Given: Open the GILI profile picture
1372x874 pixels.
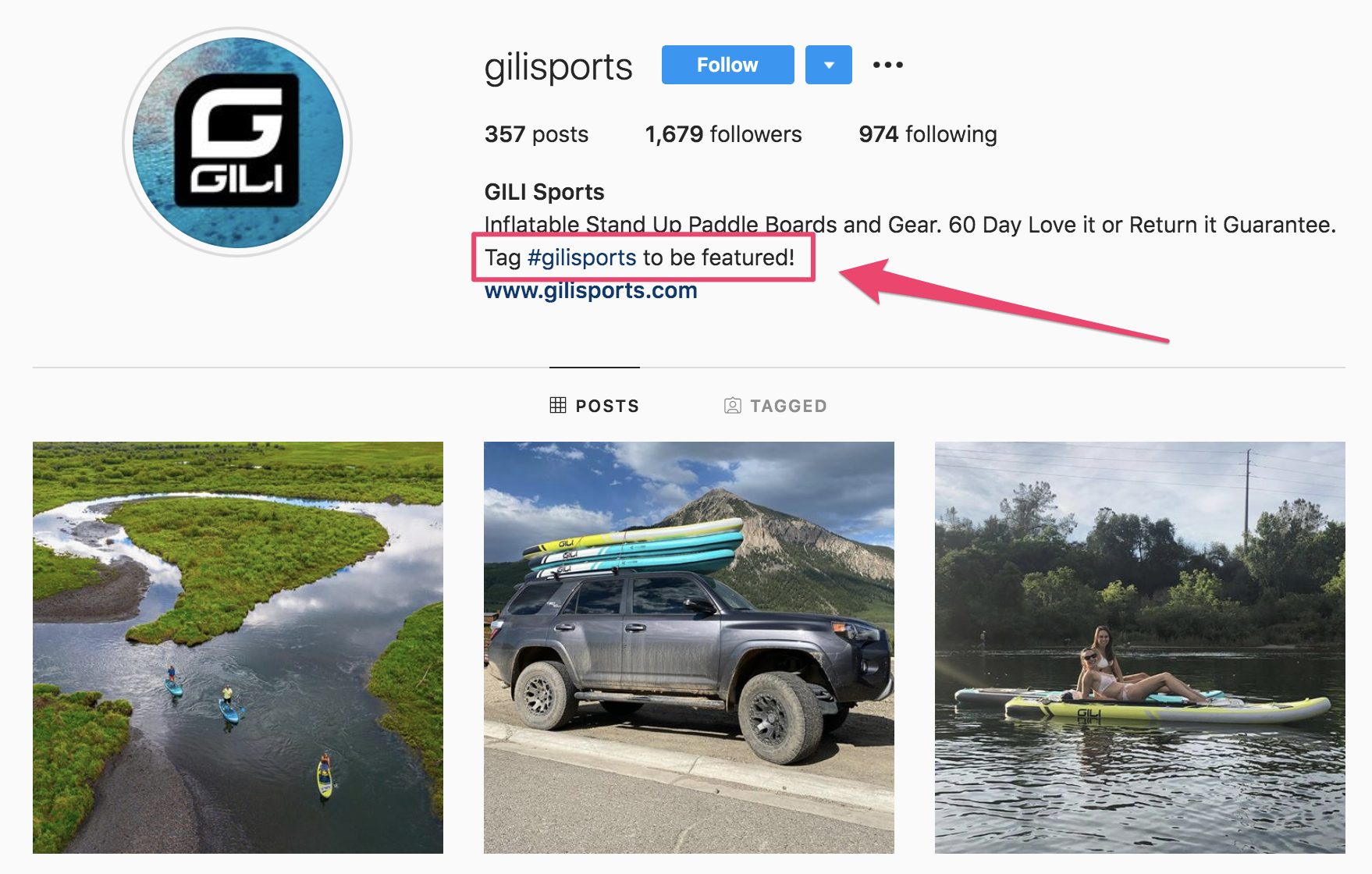Looking at the screenshot, I should 237,142.
